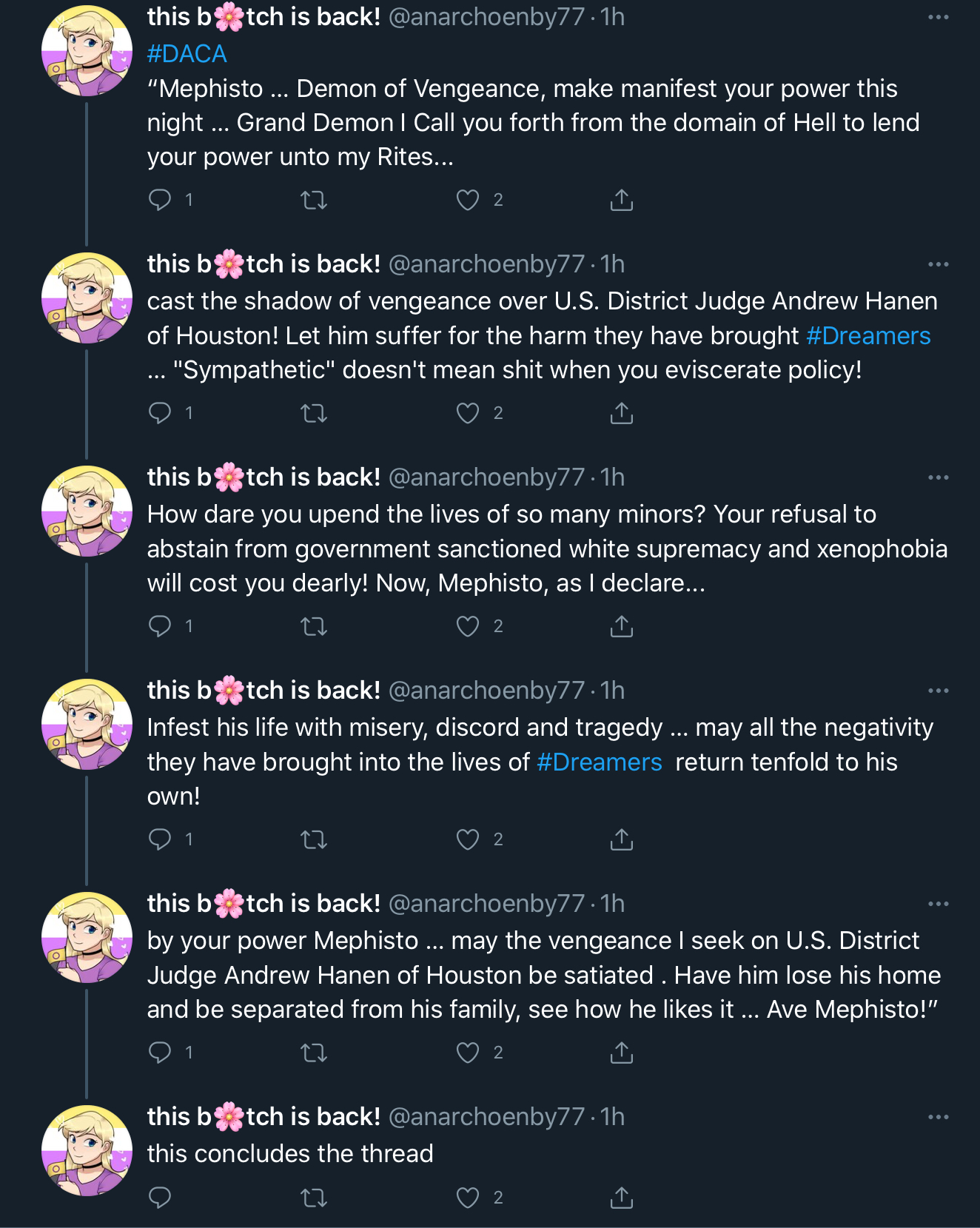This screenshot has width=980, height=1228.
Task: Open profile avatar on the first tweet
Action: click(87, 51)
